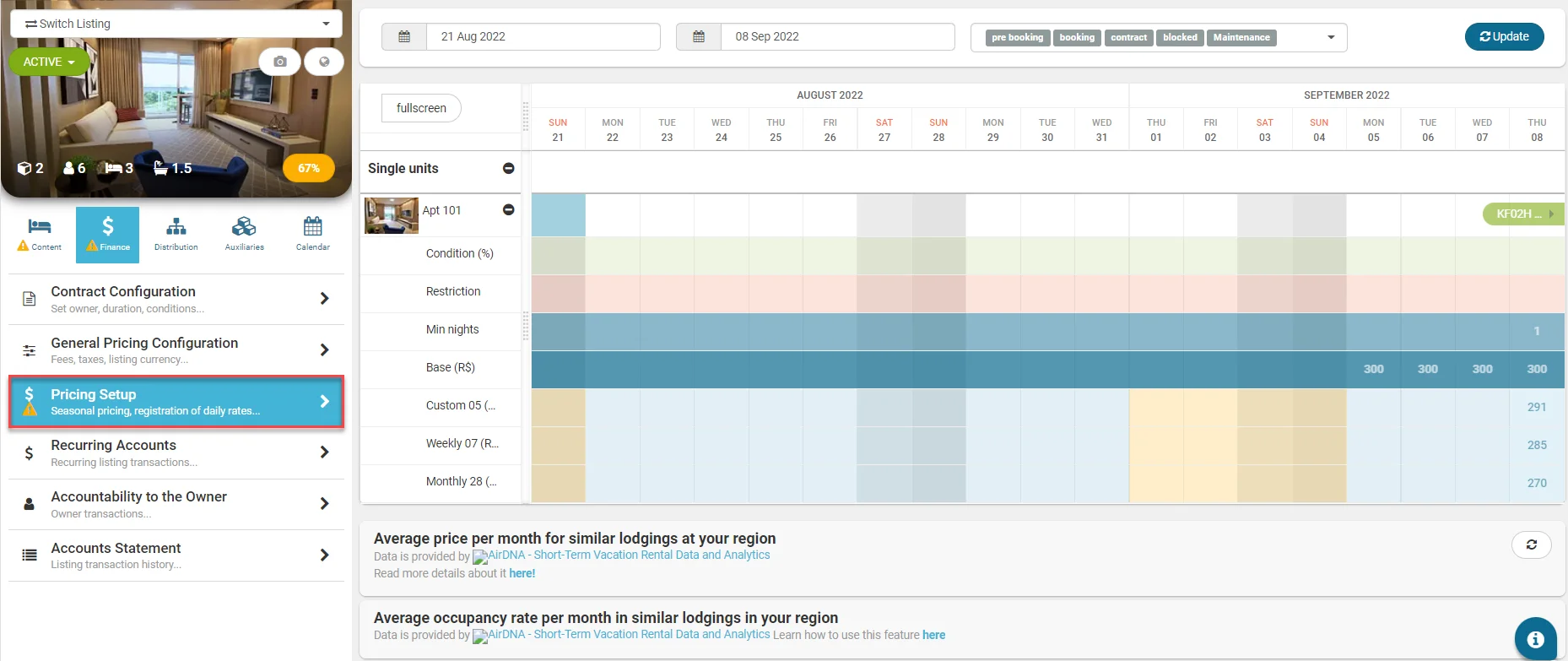
Task: Select the Min nights row label
Action: click(452, 329)
